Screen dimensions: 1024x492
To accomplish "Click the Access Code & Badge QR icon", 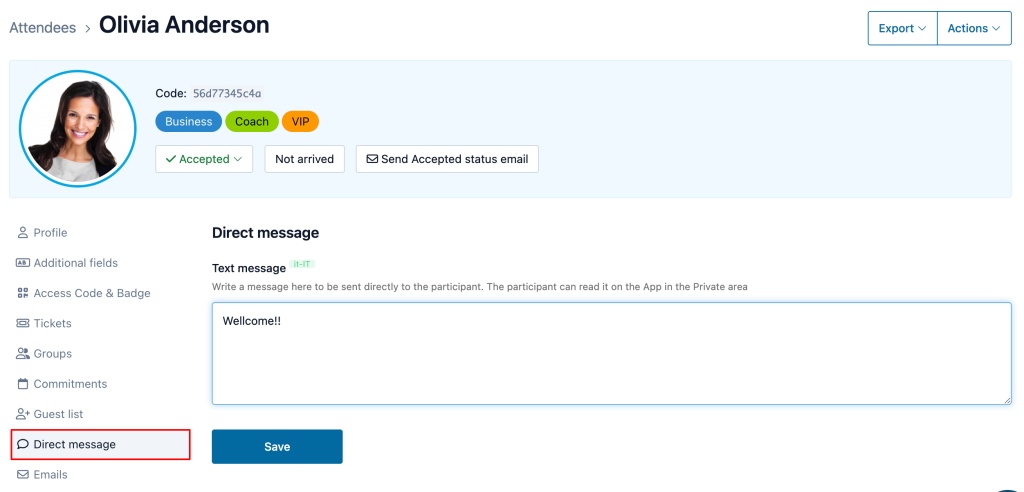I will 23,293.
